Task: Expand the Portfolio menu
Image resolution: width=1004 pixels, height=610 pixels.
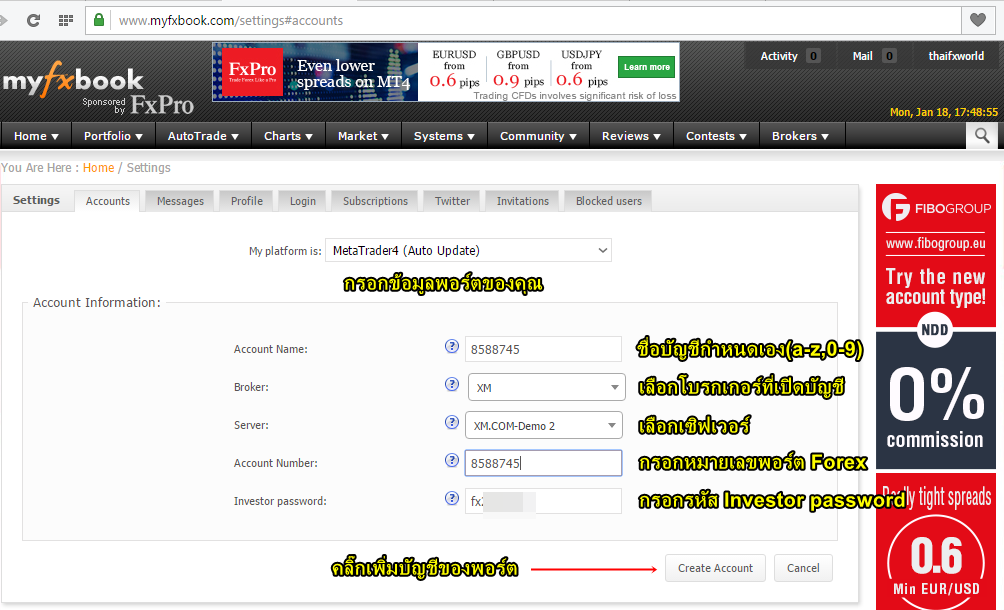Action: [x=113, y=136]
